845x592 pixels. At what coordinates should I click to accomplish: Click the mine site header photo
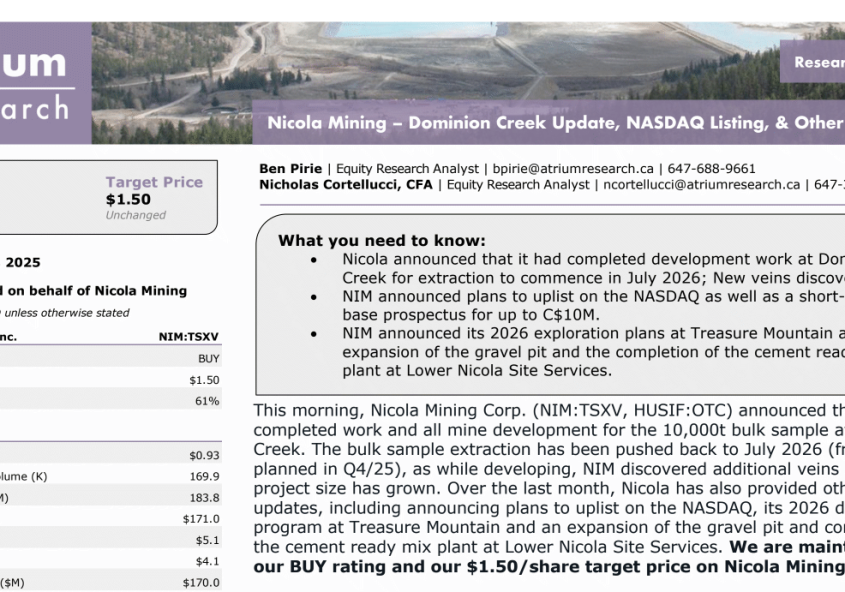[450, 60]
